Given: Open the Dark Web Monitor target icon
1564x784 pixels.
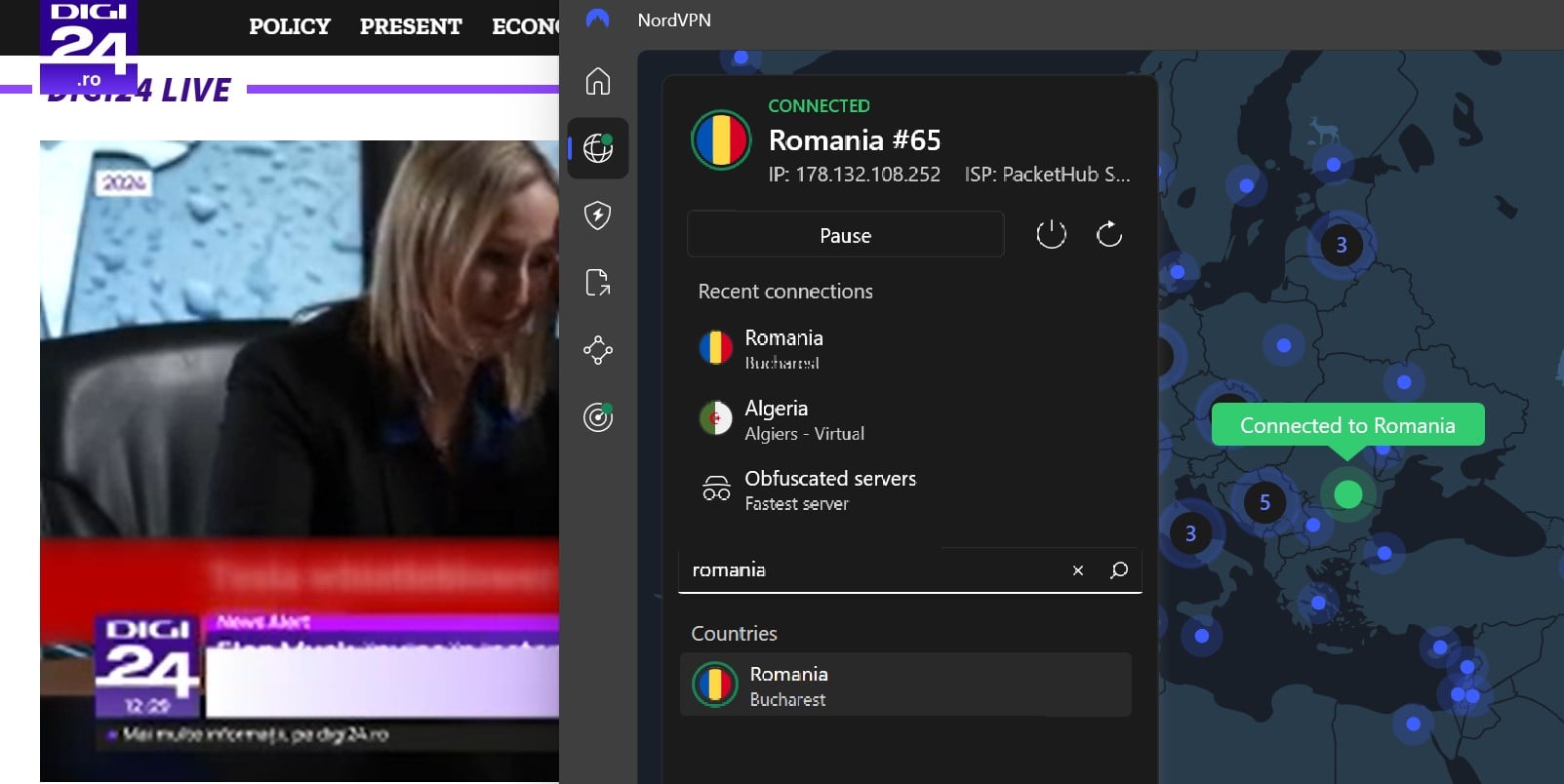Looking at the screenshot, I should (598, 417).
